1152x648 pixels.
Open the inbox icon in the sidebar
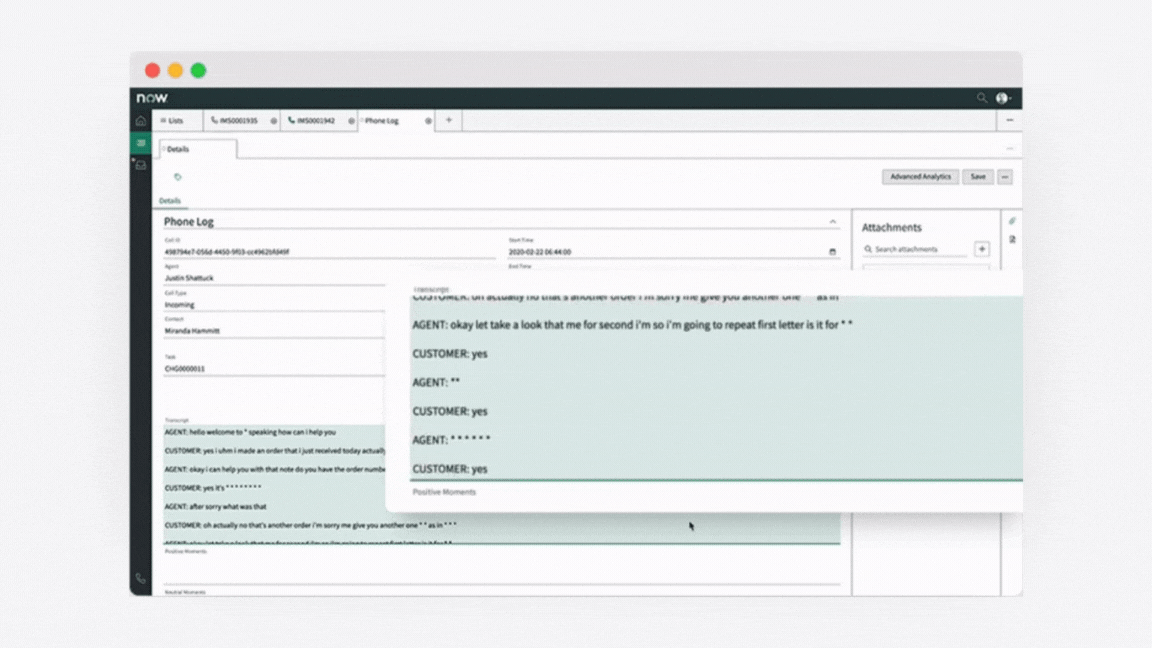(140, 165)
